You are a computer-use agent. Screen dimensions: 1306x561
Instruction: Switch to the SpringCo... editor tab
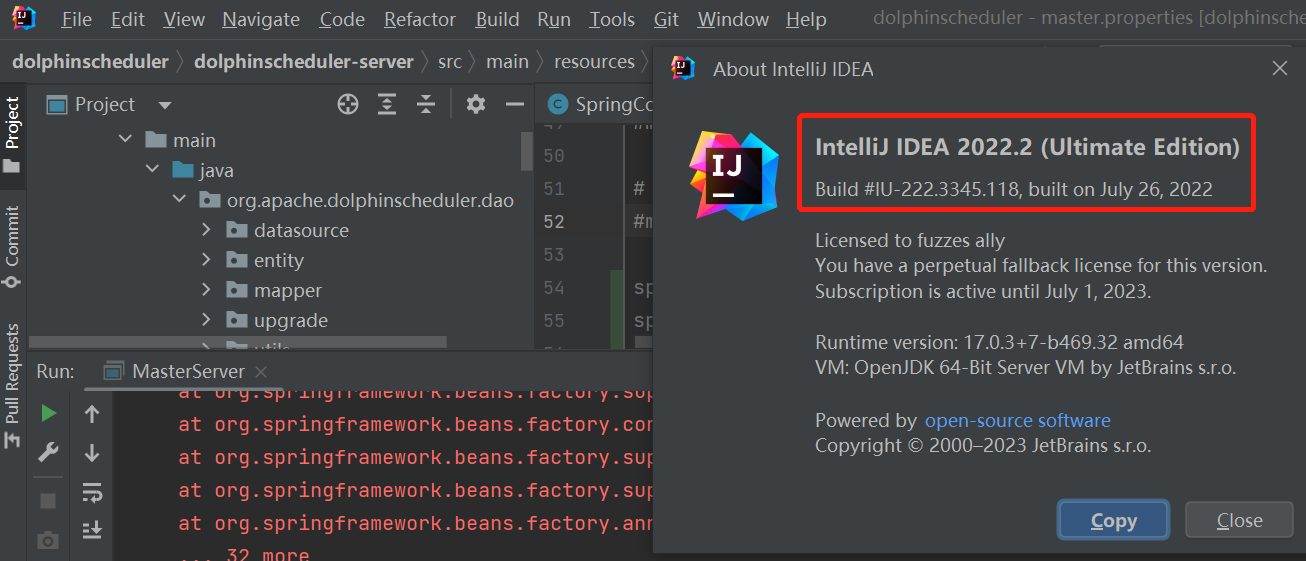600,104
